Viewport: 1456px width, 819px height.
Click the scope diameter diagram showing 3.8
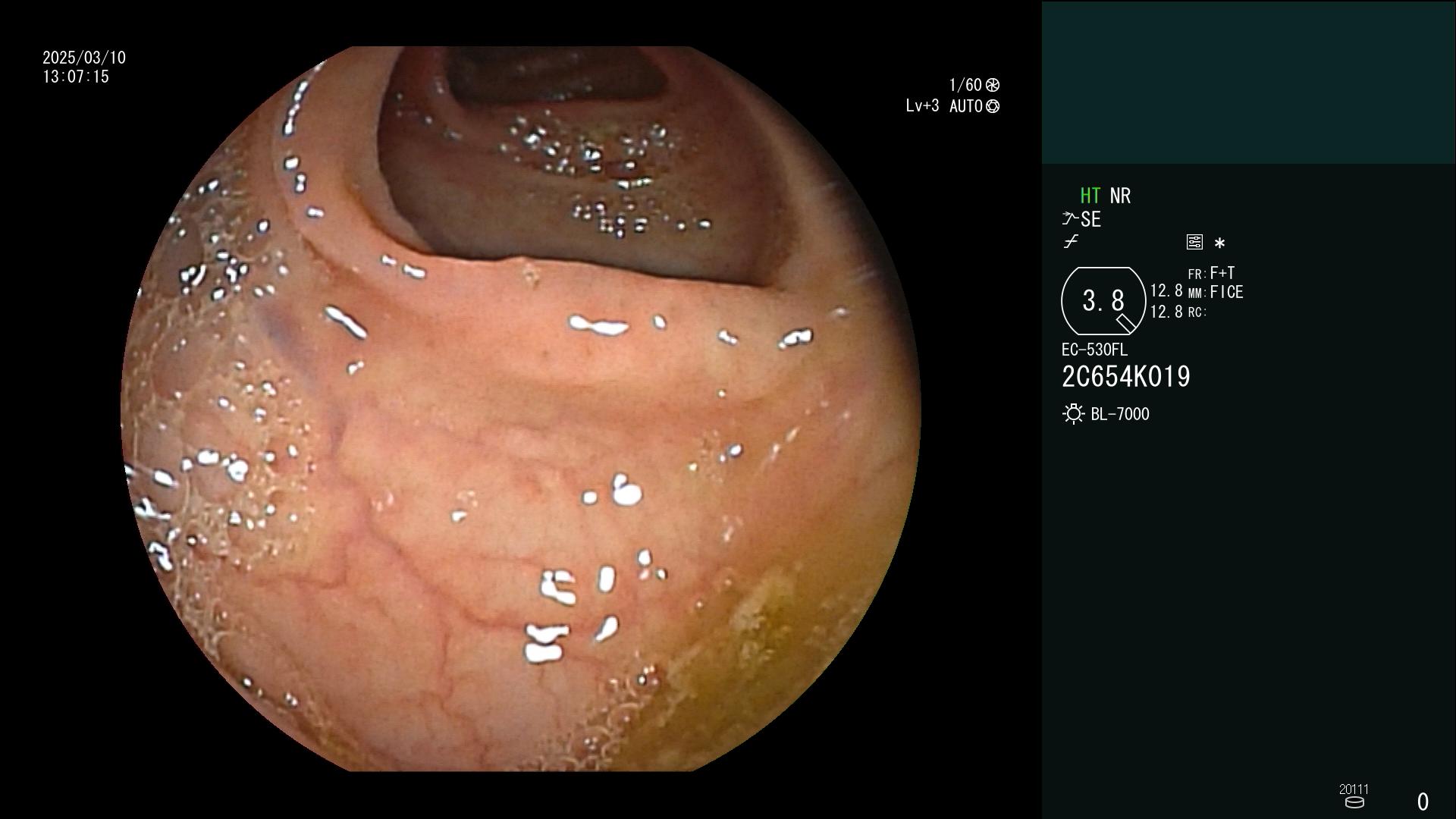pos(1103,301)
